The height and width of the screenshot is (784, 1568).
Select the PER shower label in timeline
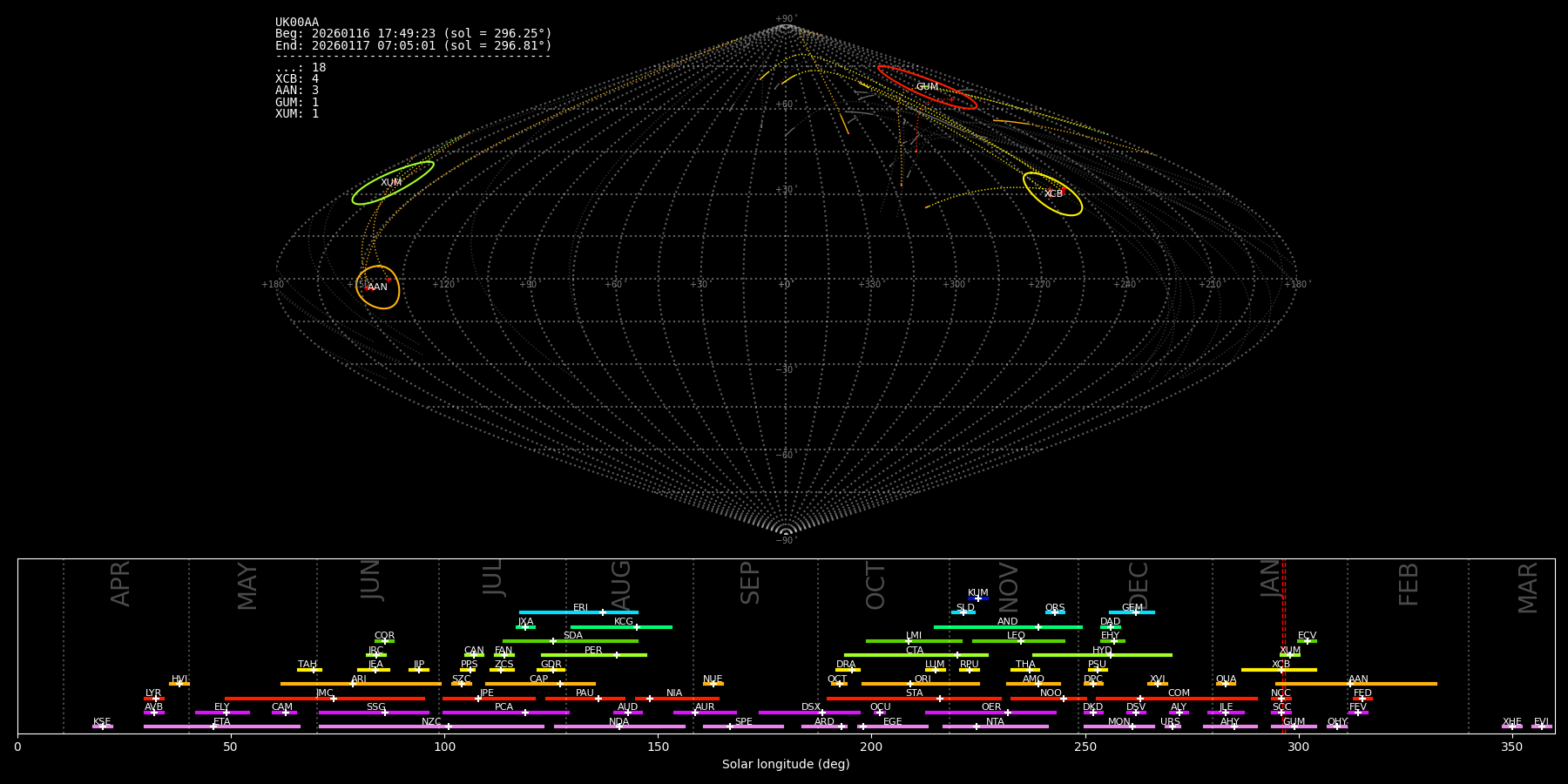coord(593,651)
